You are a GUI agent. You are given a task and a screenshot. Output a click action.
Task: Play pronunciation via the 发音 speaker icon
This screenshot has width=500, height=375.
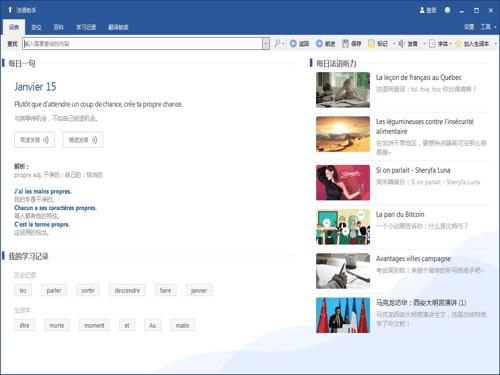click(x=401, y=44)
